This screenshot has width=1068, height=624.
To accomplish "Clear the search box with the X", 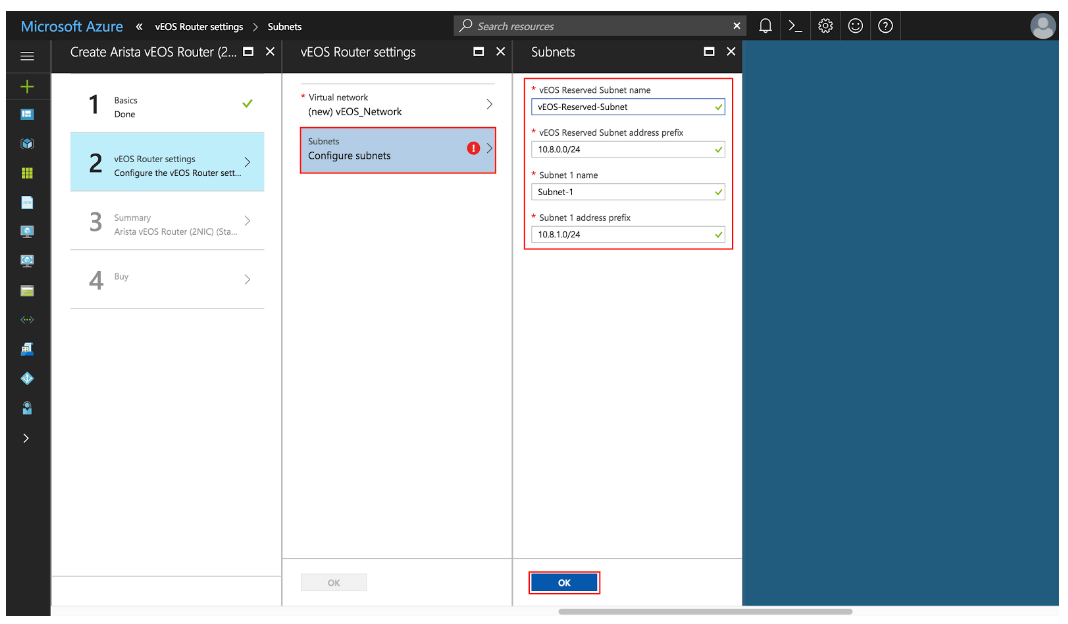I will 736,26.
